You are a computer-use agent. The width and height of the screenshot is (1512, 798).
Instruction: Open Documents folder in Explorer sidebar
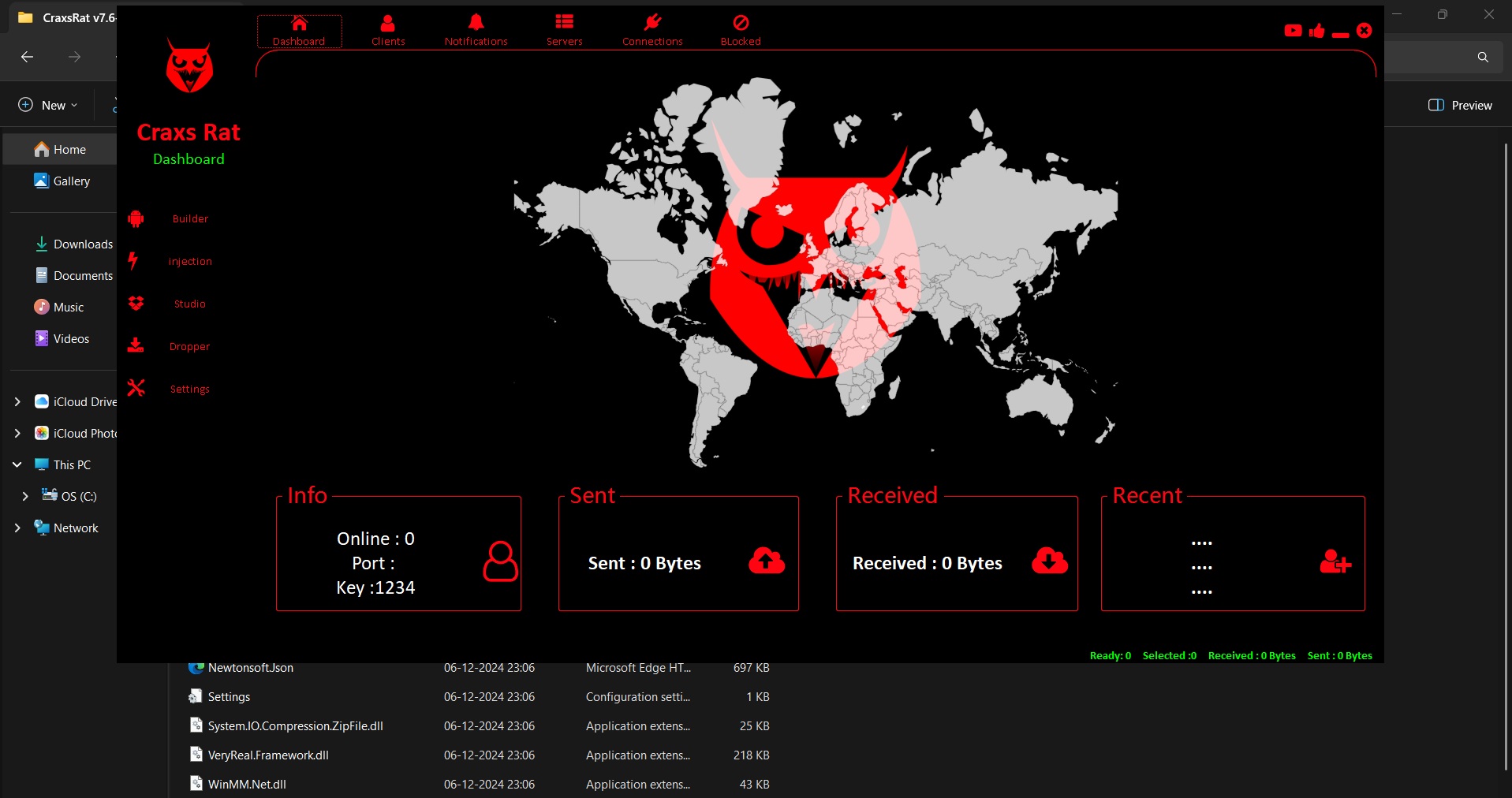[74, 275]
